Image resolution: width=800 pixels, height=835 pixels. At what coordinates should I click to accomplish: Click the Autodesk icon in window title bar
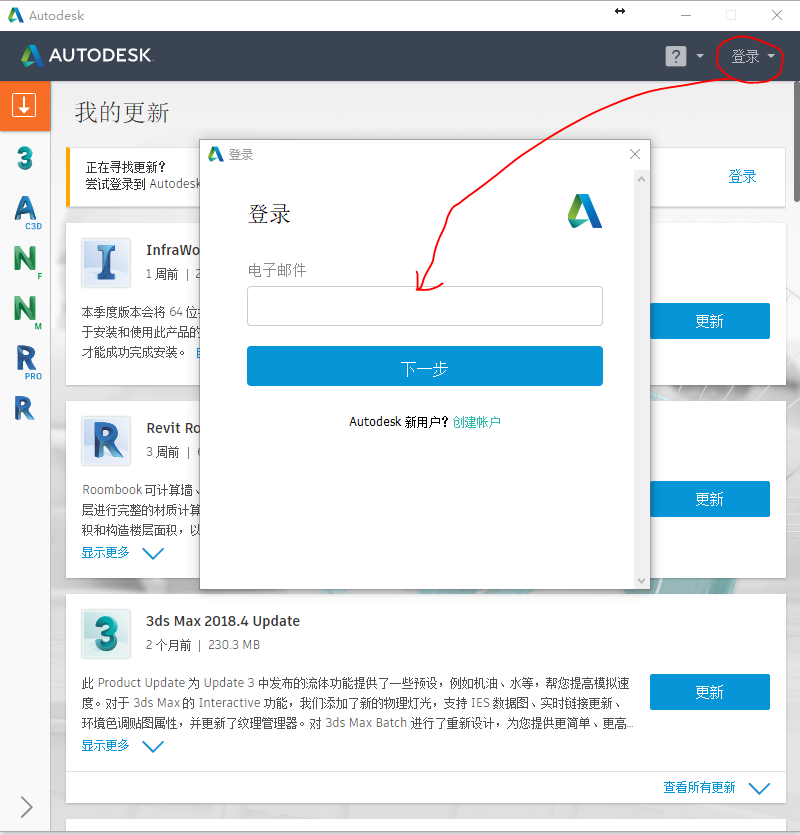(x=15, y=15)
